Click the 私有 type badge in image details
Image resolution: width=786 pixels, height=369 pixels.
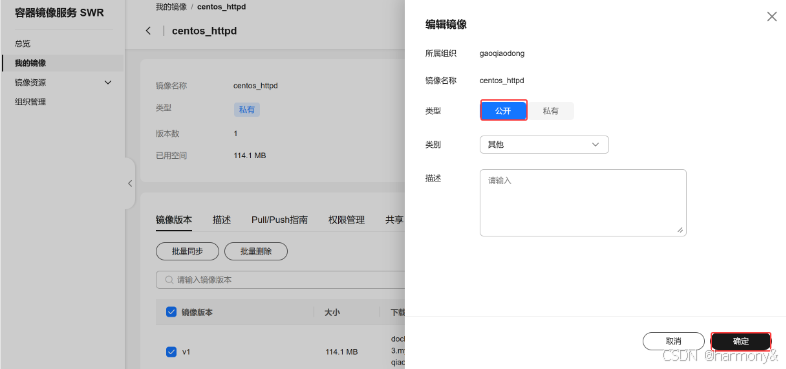pyautogui.click(x=247, y=110)
